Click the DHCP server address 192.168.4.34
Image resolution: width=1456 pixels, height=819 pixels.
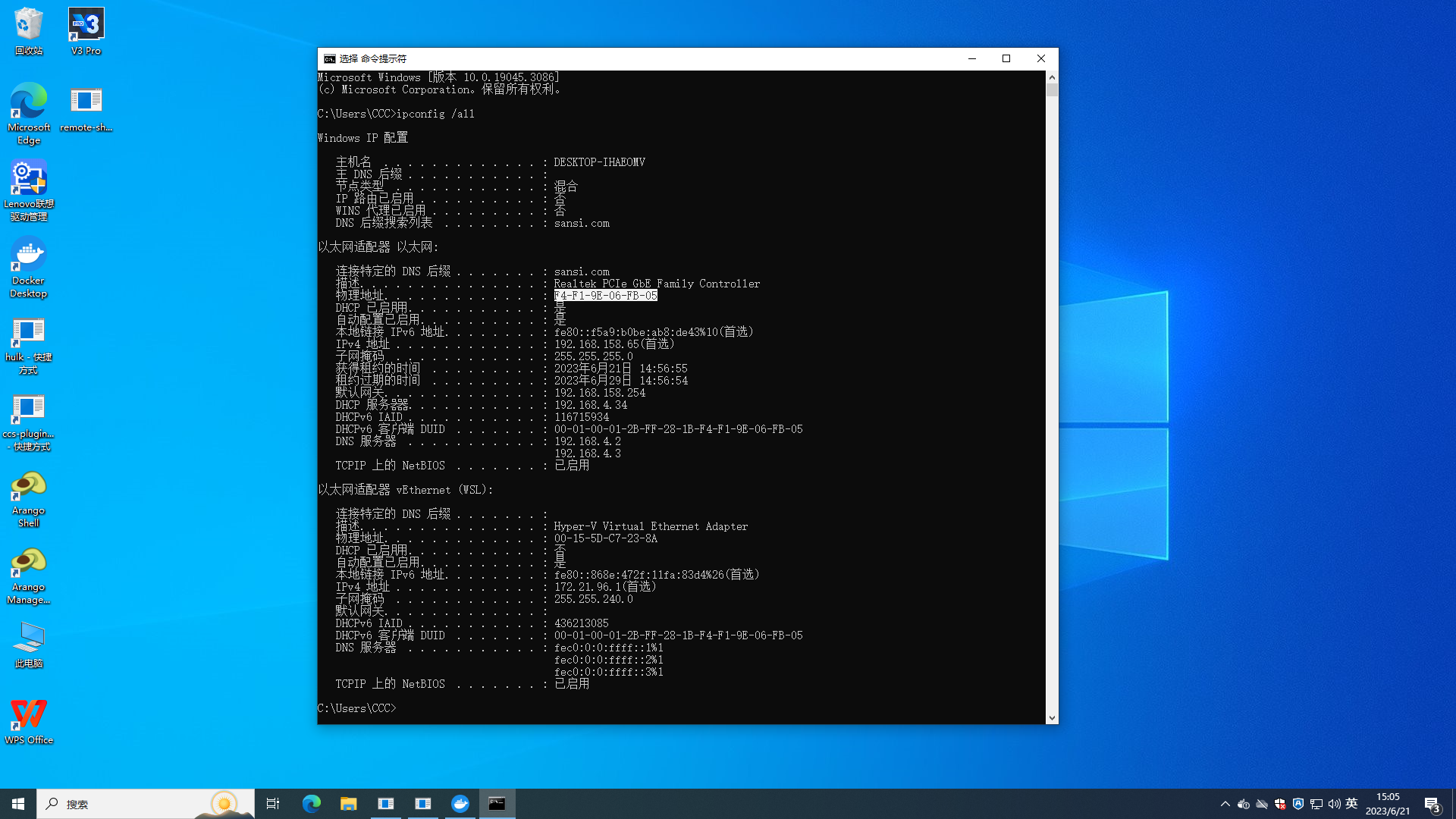pos(591,405)
